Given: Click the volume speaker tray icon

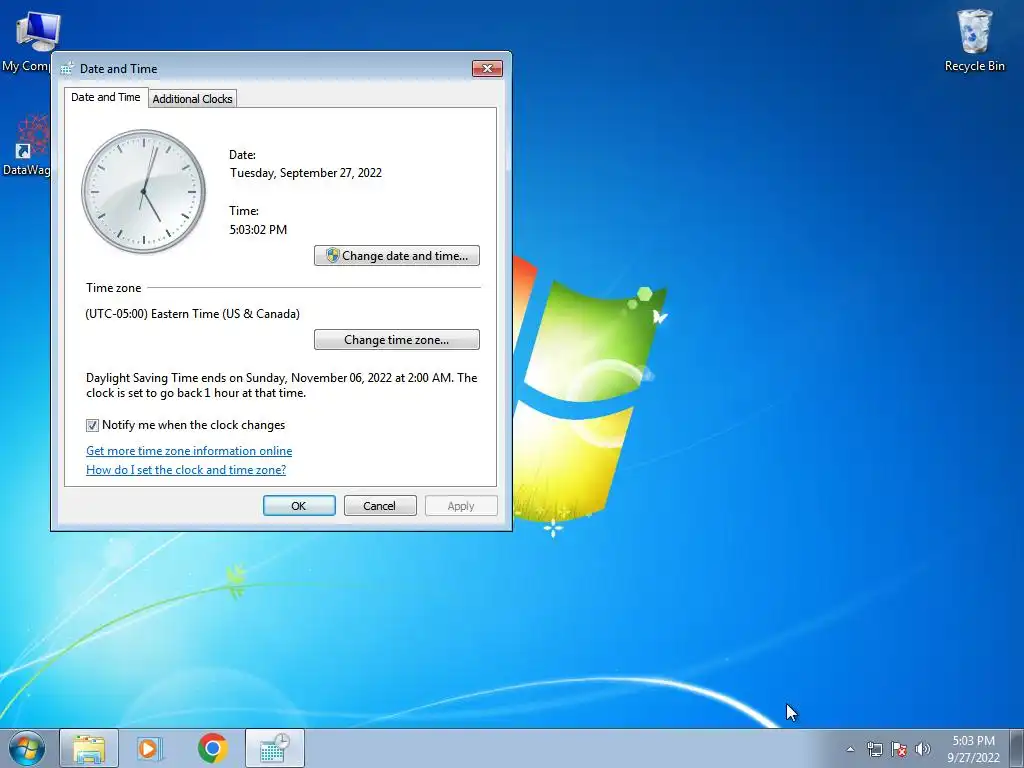Looking at the screenshot, I should pyautogui.click(x=923, y=749).
